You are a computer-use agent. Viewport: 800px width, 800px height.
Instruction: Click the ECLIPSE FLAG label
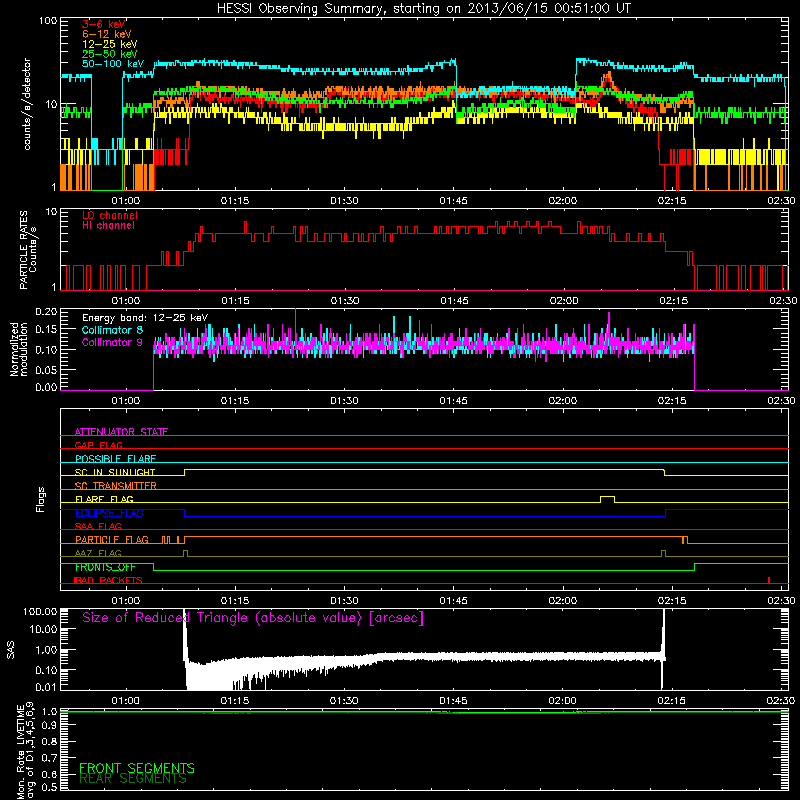click(x=109, y=513)
